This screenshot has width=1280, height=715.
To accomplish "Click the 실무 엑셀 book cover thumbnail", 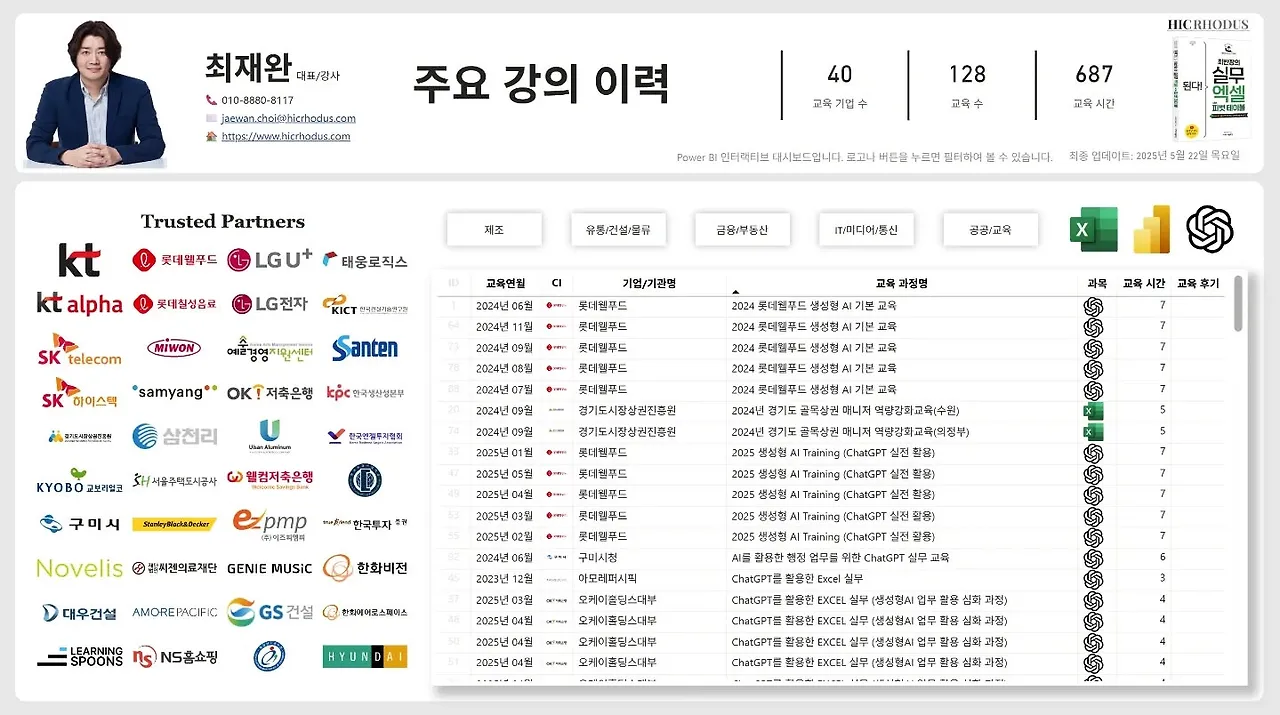I will [1210, 88].
